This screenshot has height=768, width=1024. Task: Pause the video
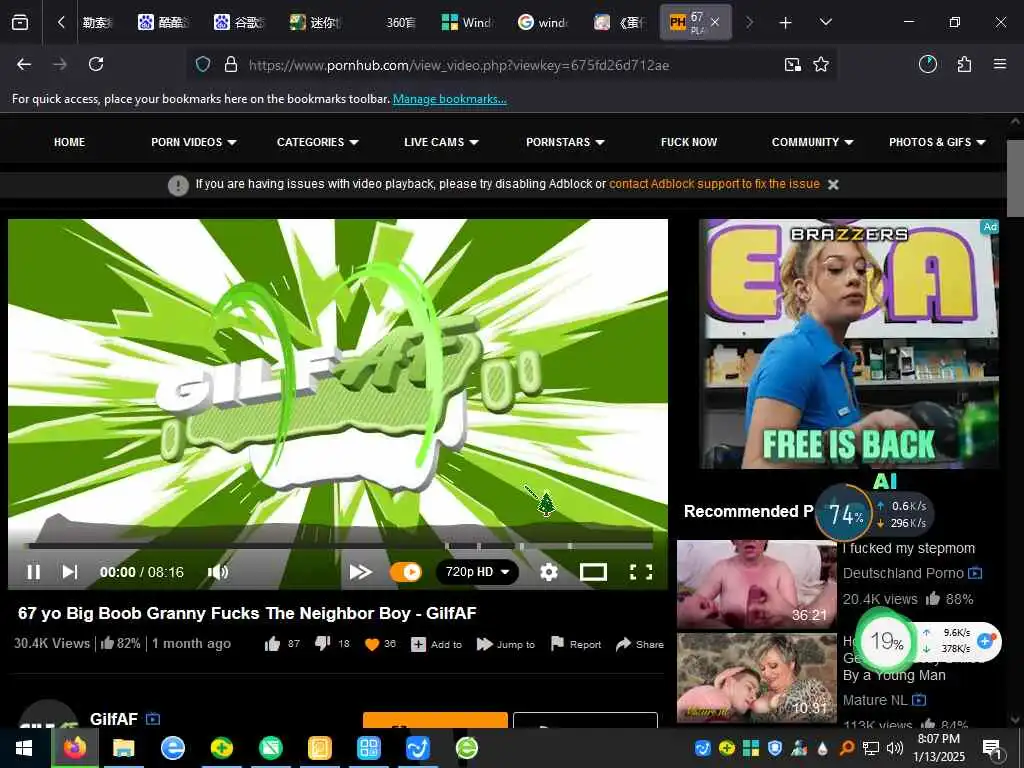pos(33,572)
